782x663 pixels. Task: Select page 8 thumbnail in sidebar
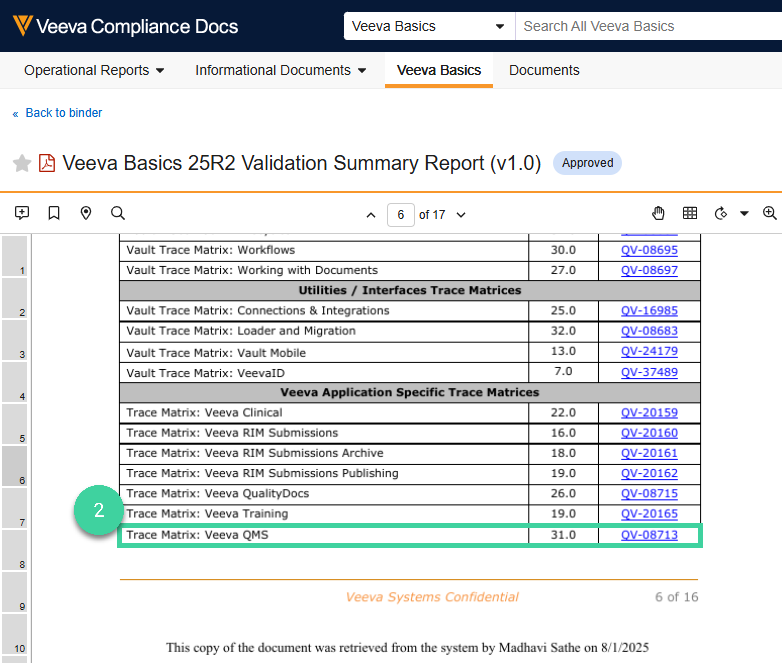[x=15, y=550]
